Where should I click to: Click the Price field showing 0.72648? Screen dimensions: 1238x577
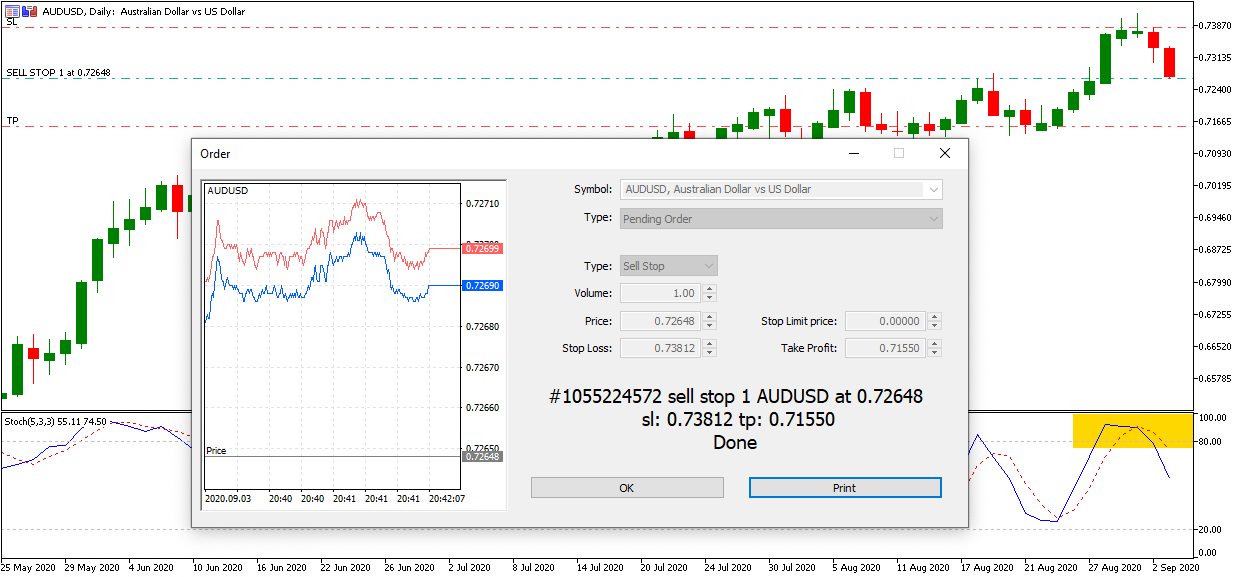(661, 321)
